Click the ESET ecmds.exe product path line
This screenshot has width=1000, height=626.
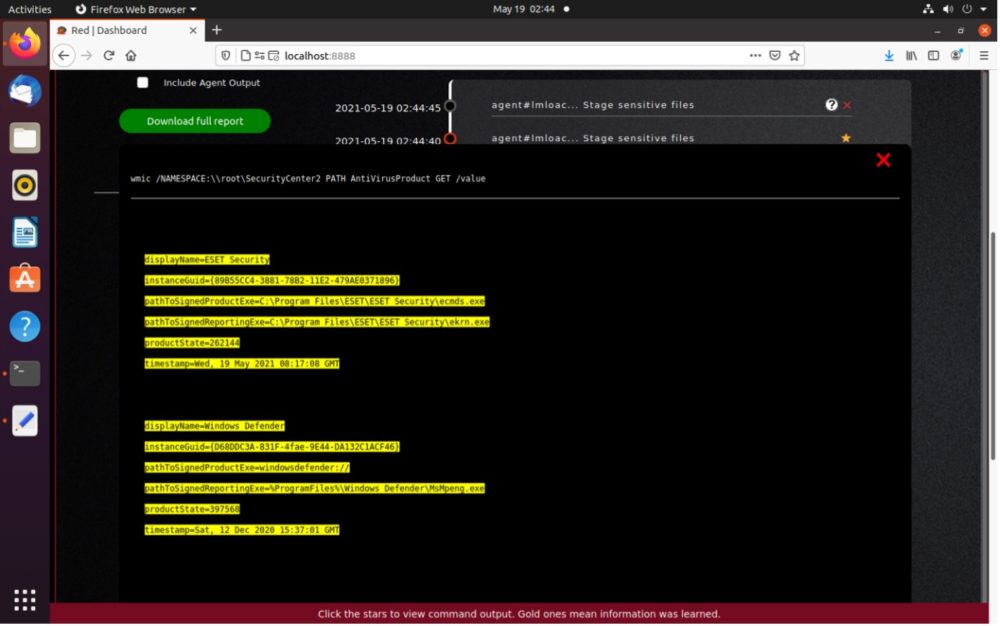click(x=314, y=301)
